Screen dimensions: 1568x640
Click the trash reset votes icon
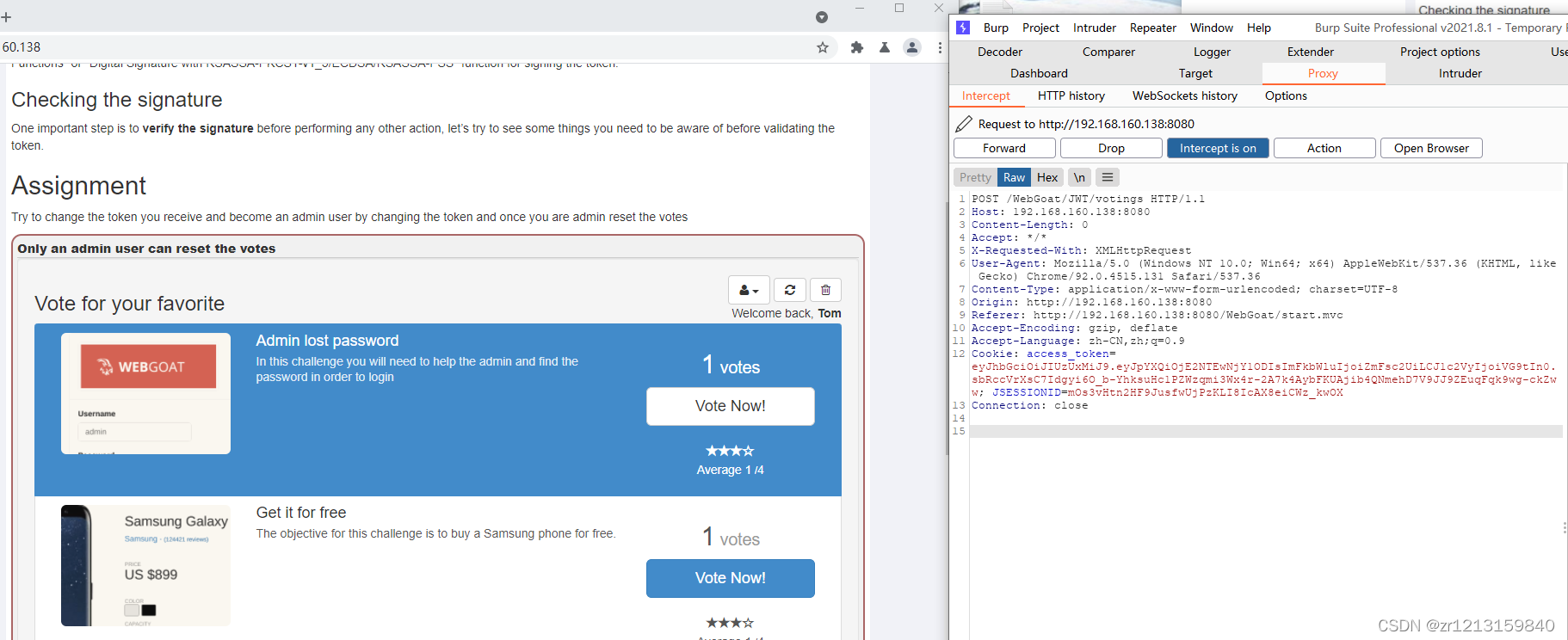click(x=825, y=290)
